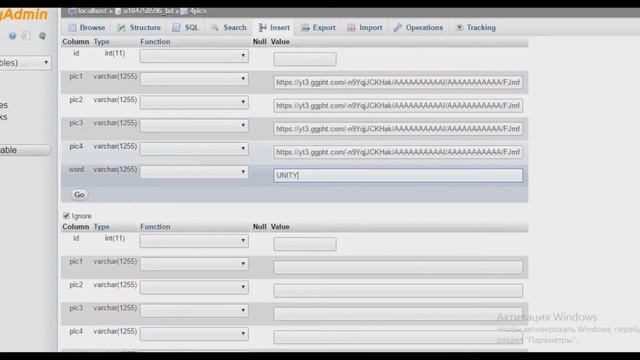
Task: Open Function dropdown for pic2 in first form
Action: tap(194, 102)
